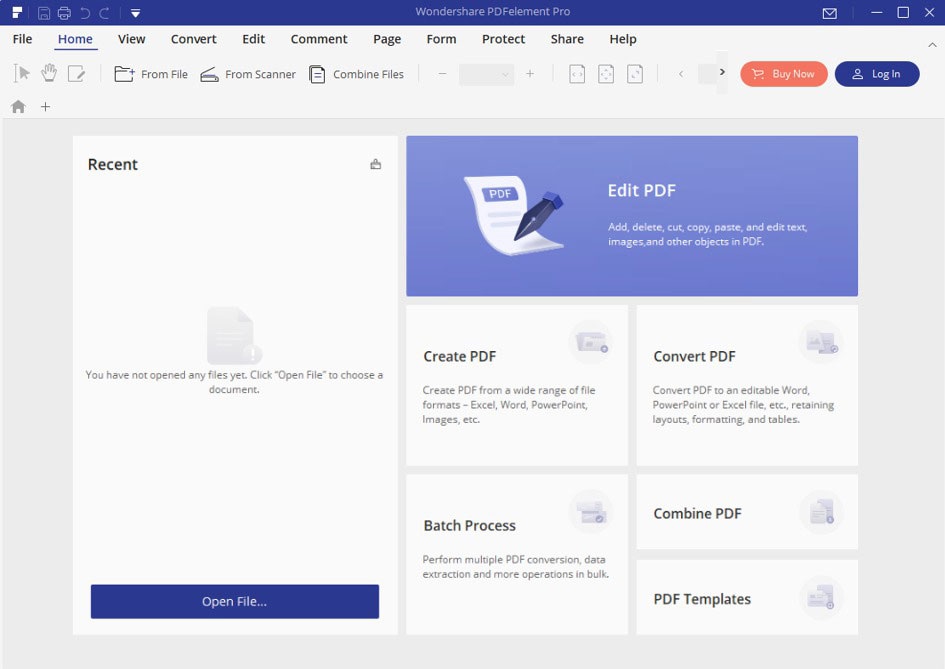Viewport: 945px width, 669px height.
Task: Switch to the Convert menu
Action: (x=193, y=39)
